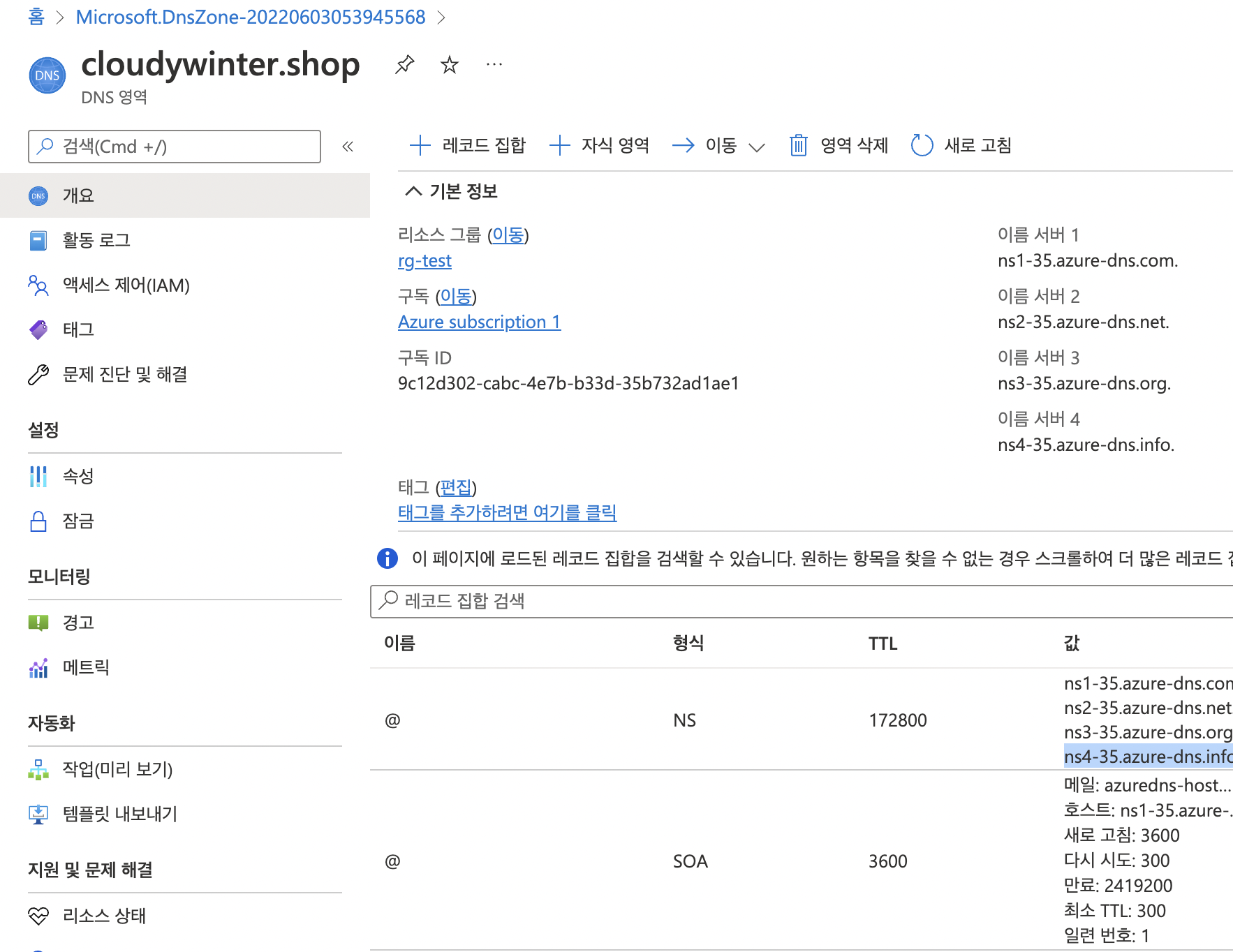Click the 템플릿 내보내기 icon
1233x952 pixels.
coord(38,815)
